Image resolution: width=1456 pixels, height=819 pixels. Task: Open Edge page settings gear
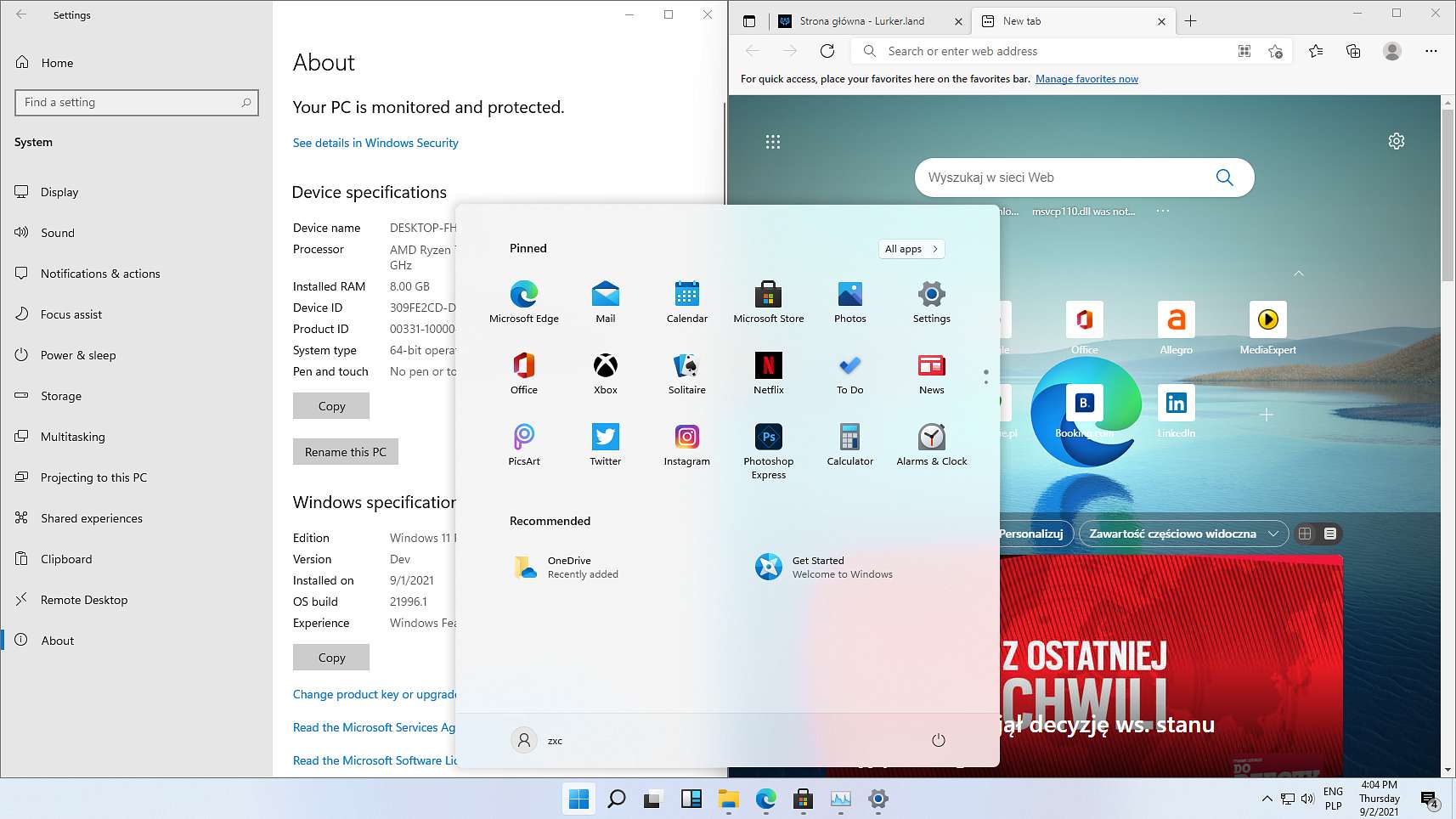1397,141
